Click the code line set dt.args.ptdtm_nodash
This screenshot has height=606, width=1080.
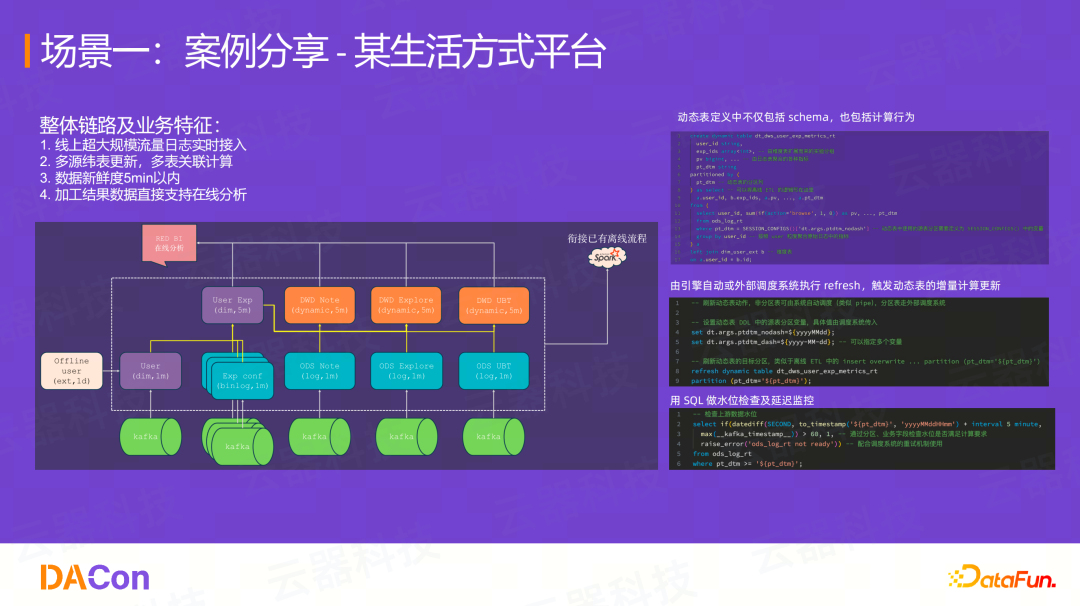point(762,332)
